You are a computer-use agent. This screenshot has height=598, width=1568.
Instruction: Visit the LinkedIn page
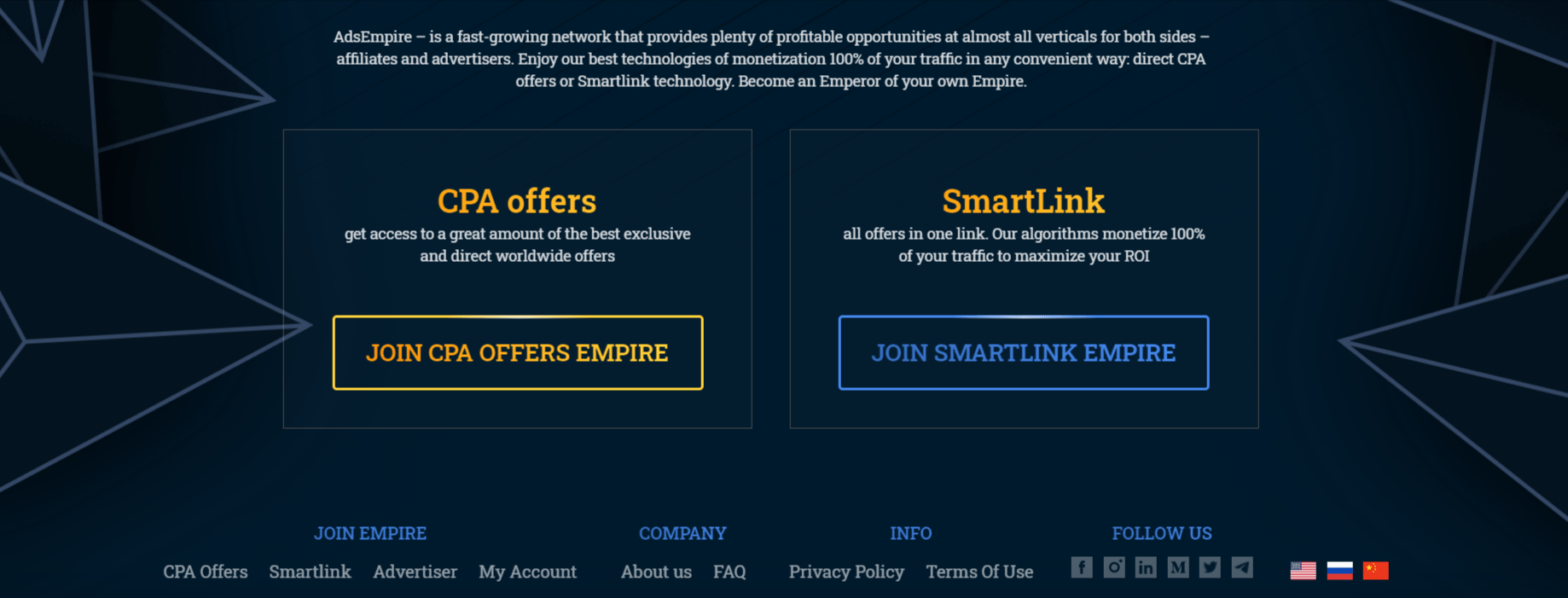pyautogui.click(x=1146, y=567)
